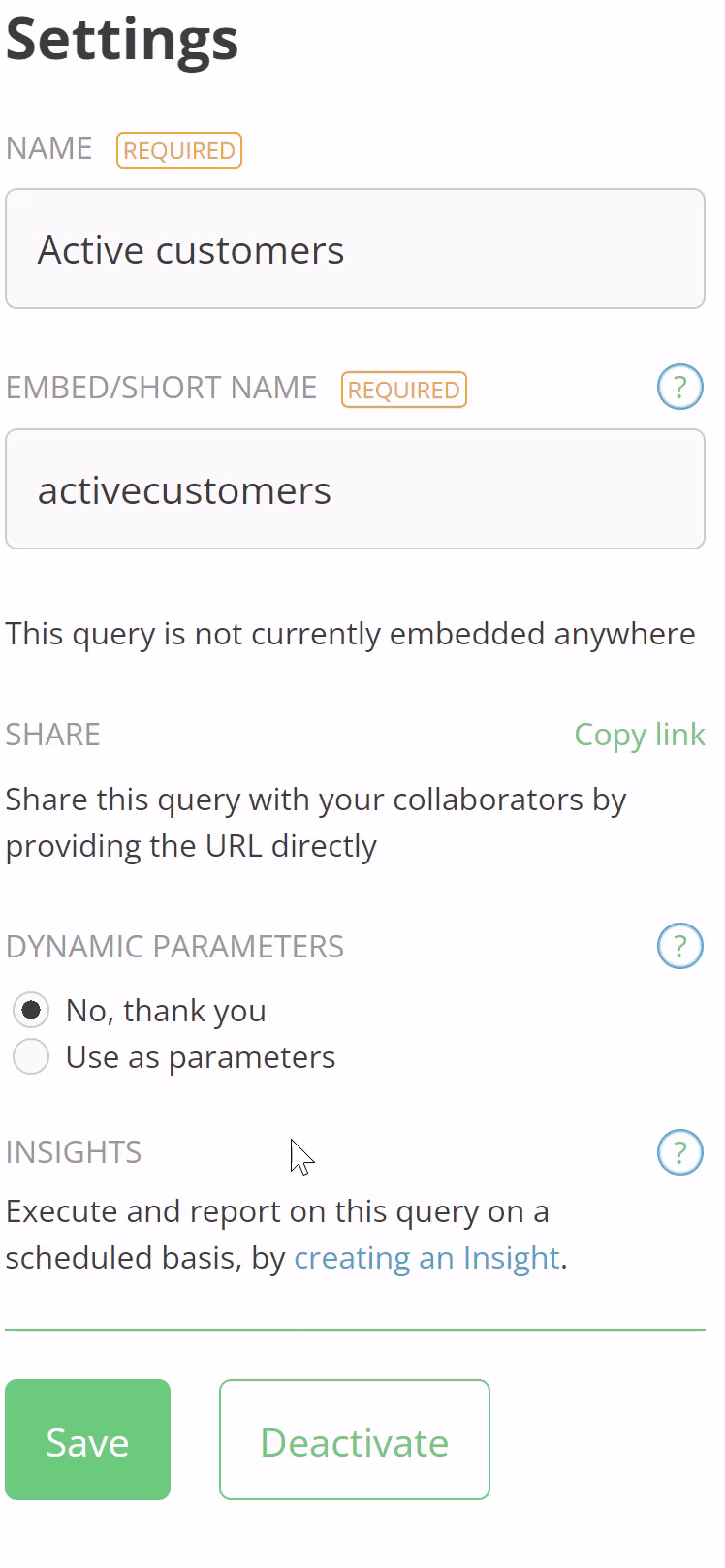Click the REQUIRED badge next to NAME
The height and width of the screenshot is (1568, 725).
[178, 150]
